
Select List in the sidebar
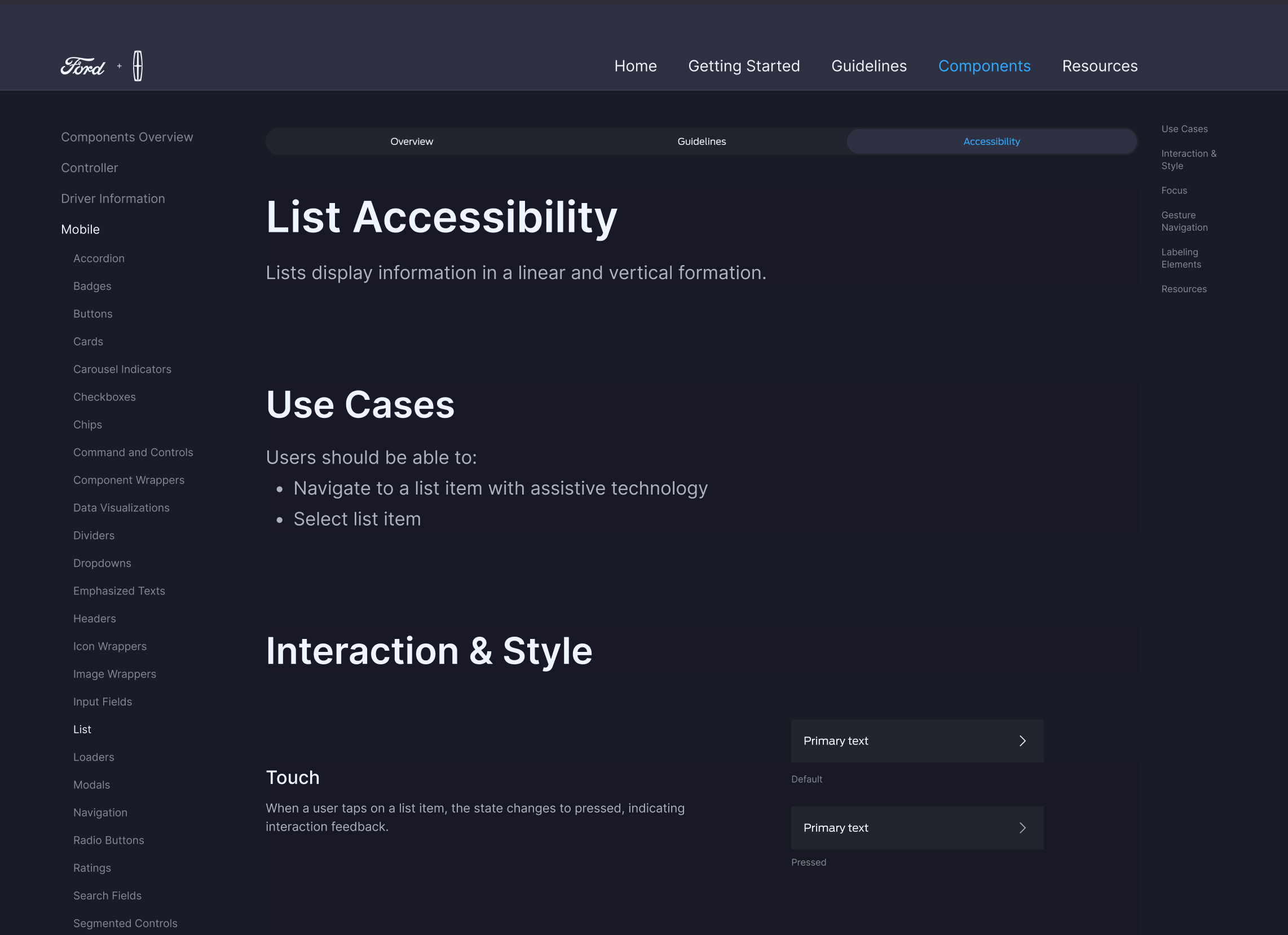(82, 729)
